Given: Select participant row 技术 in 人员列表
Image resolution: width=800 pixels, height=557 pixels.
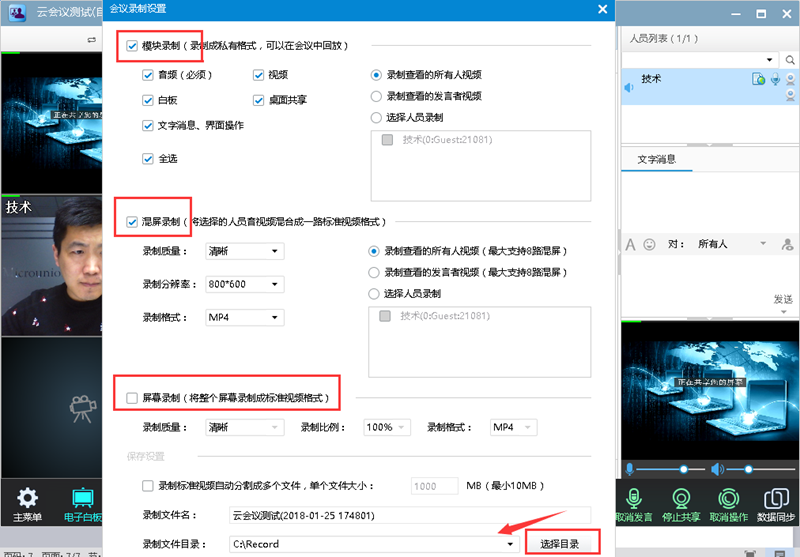Looking at the screenshot, I should click(710, 87).
